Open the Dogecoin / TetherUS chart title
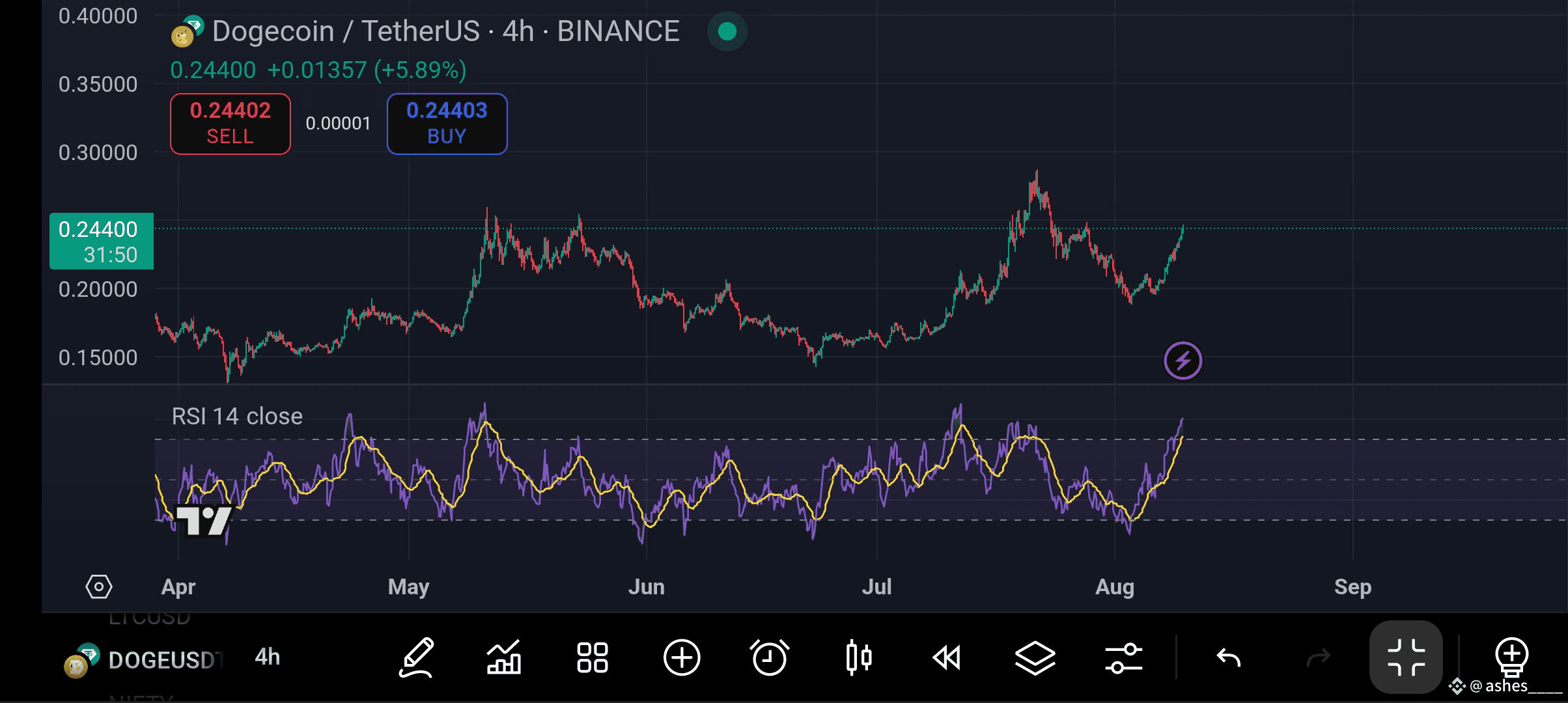Viewport: 1568px width, 703px height. coord(446,31)
